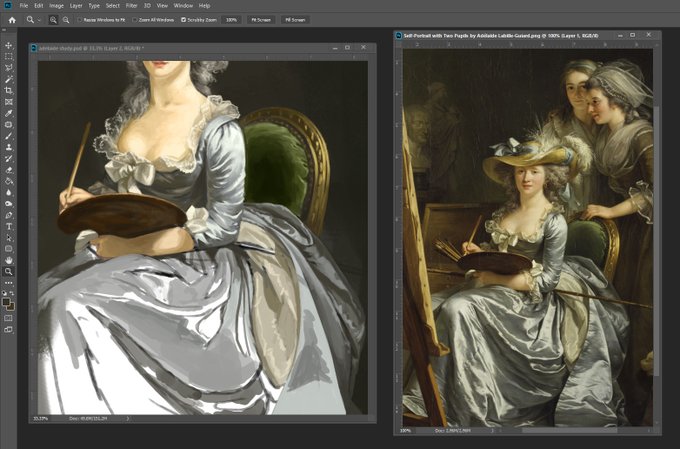Select the Sponge tool
Screen dimensions: 680x449
point(8,203)
